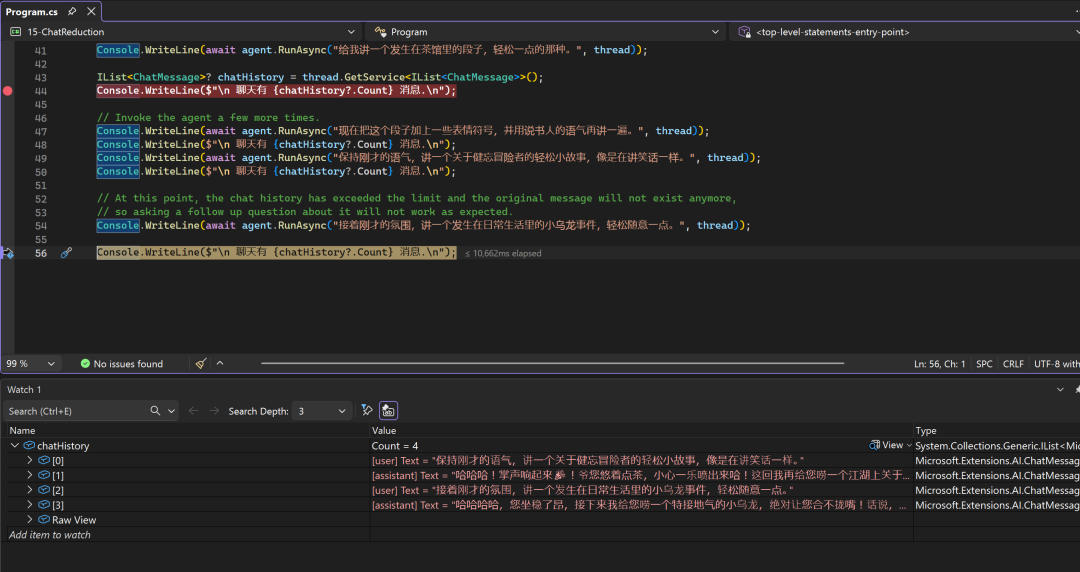
Task: Close the Program.cs tab
Action: pos(89,11)
